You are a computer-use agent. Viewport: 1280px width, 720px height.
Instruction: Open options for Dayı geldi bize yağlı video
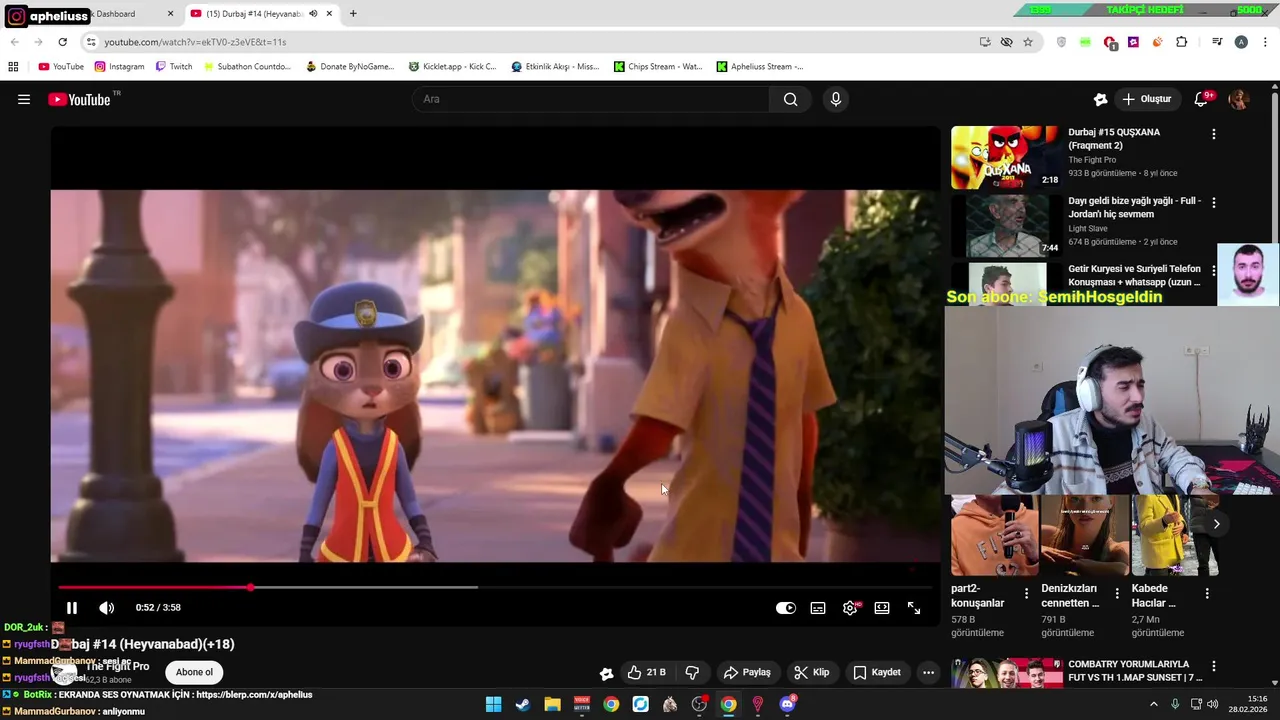click(1214, 203)
